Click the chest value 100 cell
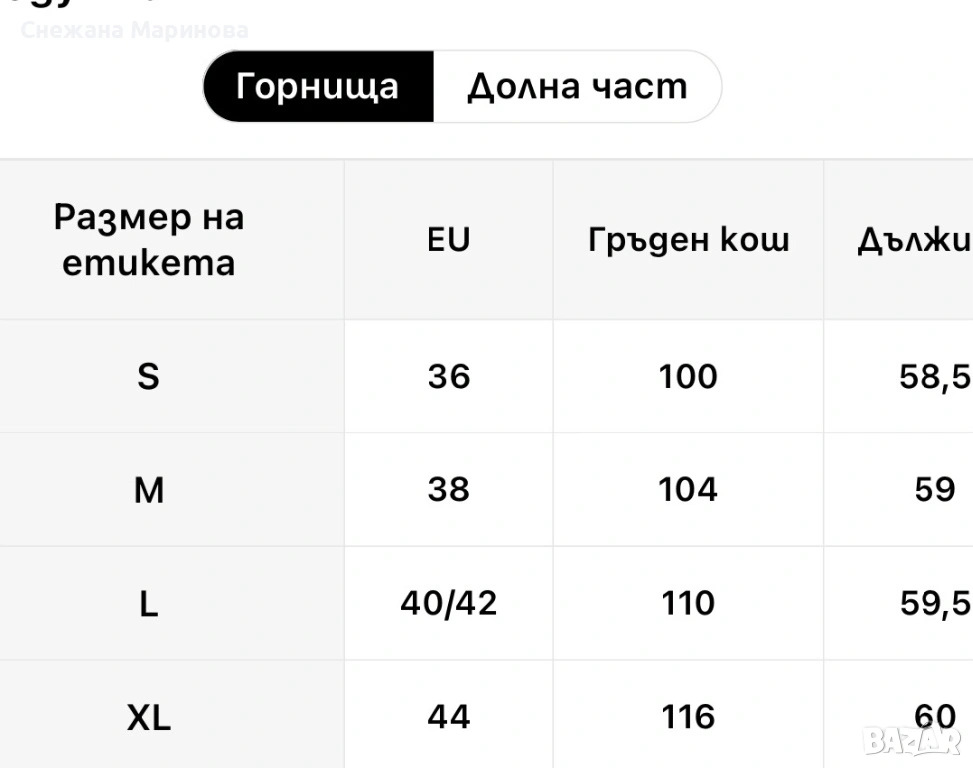The height and width of the screenshot is (768, 973). click(688, 377)
